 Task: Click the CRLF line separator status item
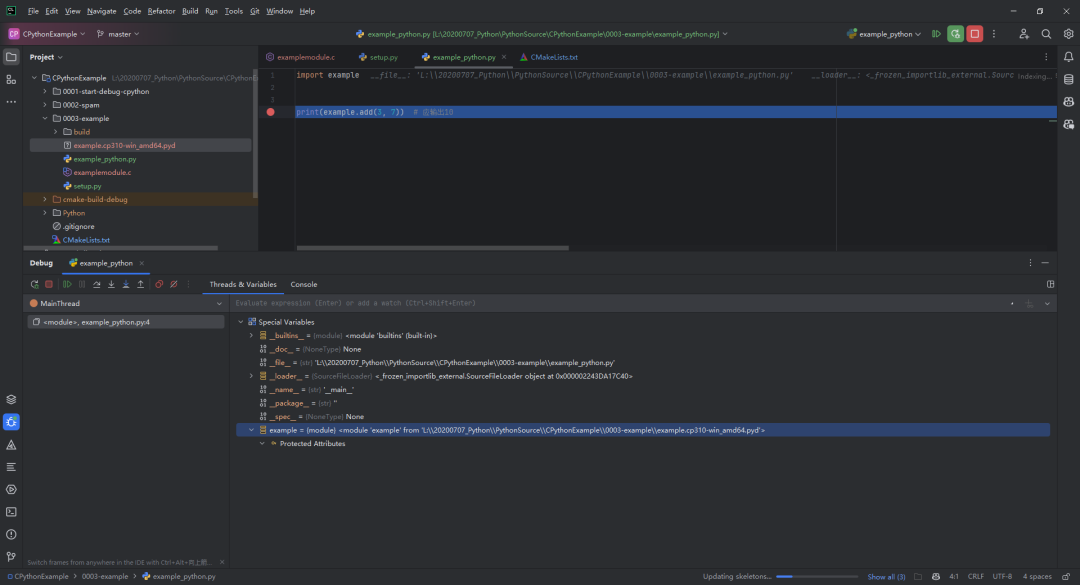tap(975, 577)
